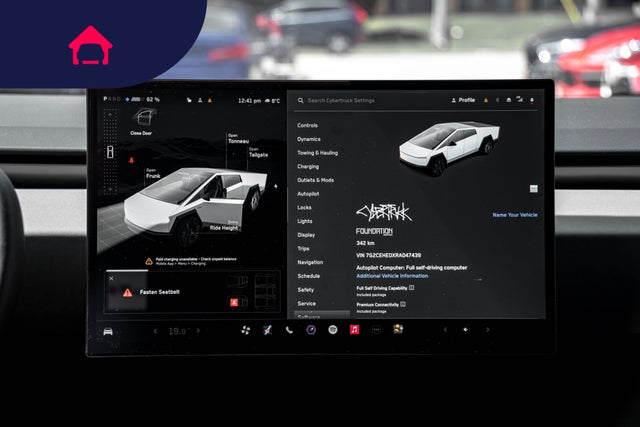Tap Open Tailgate on truck

258,152
